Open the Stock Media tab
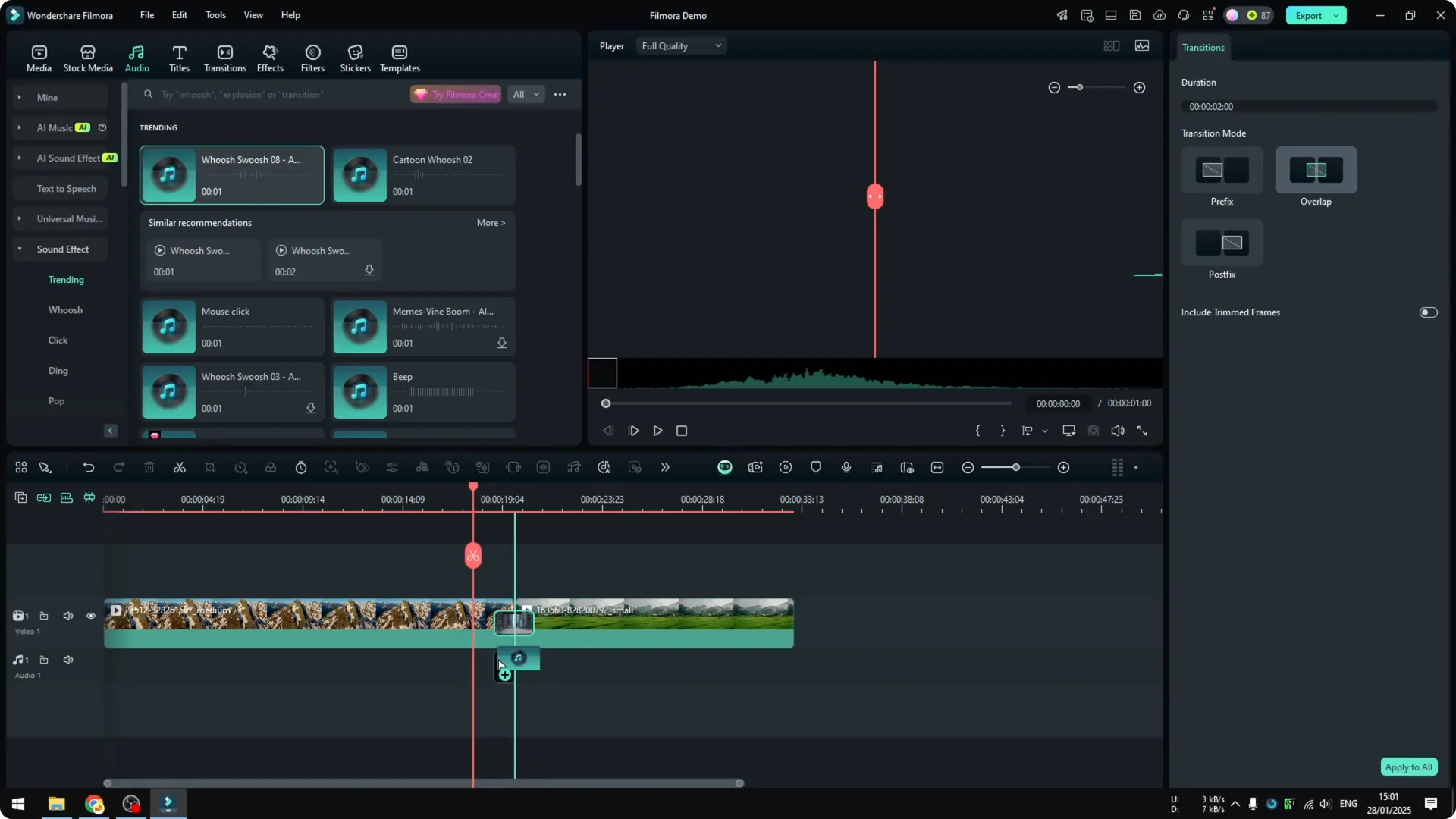Viewport: 1456px width, 819px height. [88, 58]
